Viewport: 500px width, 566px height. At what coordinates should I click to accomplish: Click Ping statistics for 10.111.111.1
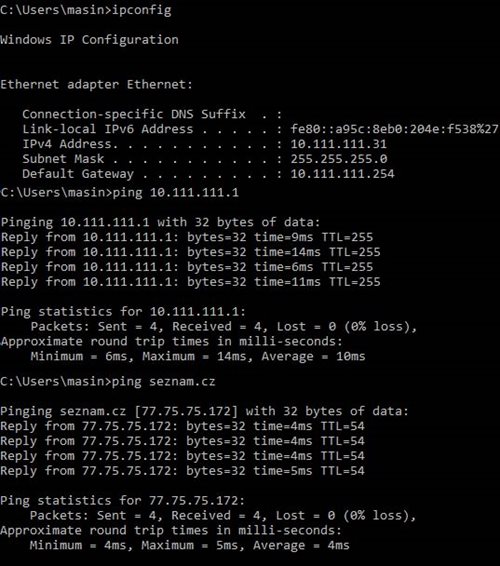coord(123,312)
